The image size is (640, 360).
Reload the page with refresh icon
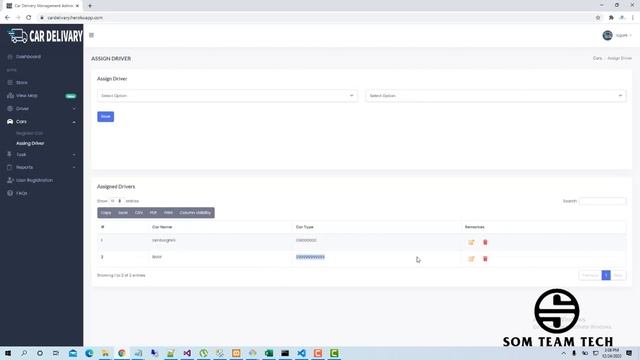(x=29, y=18)
